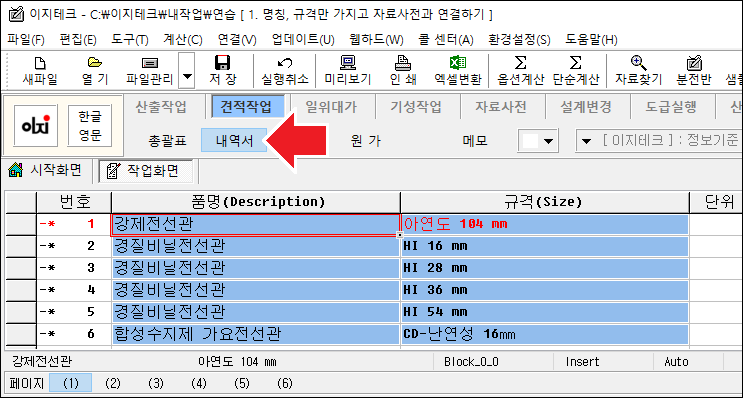Viewport: 743px width, 398px height.
Task: Click the 번호 column header
Action: [74, 202]
